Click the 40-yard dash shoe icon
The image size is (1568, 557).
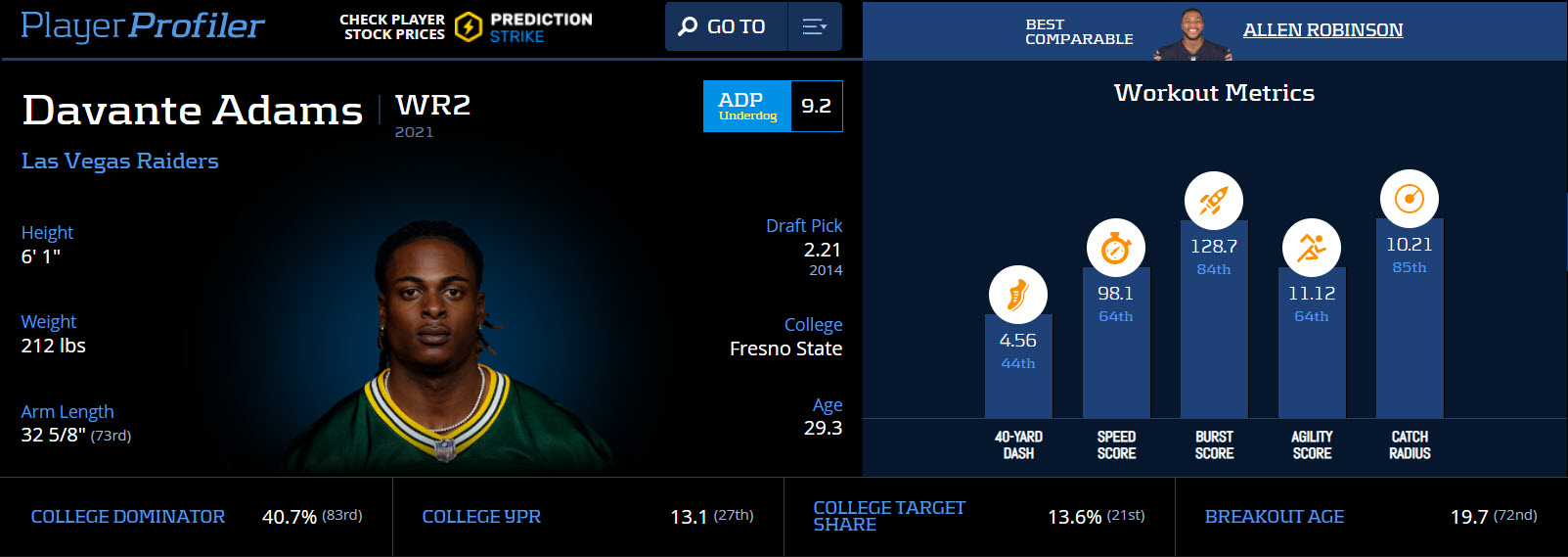1017,295
